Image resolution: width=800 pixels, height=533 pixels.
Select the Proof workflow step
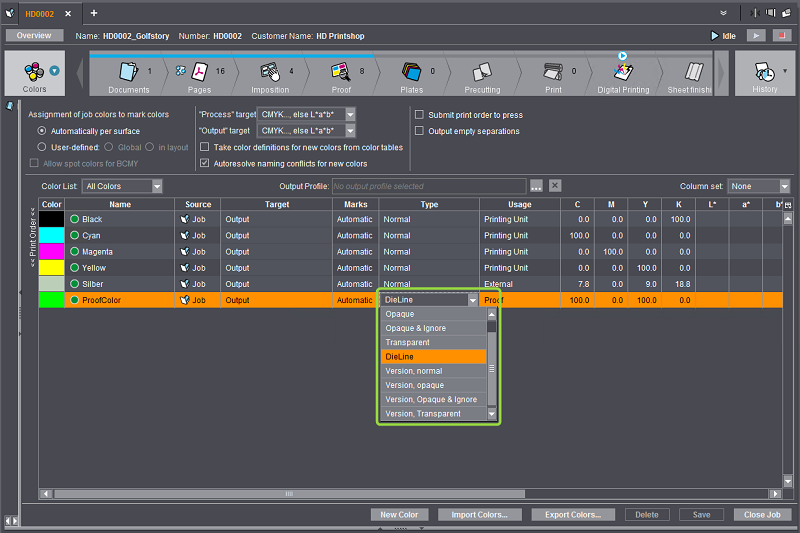point(341,73)
